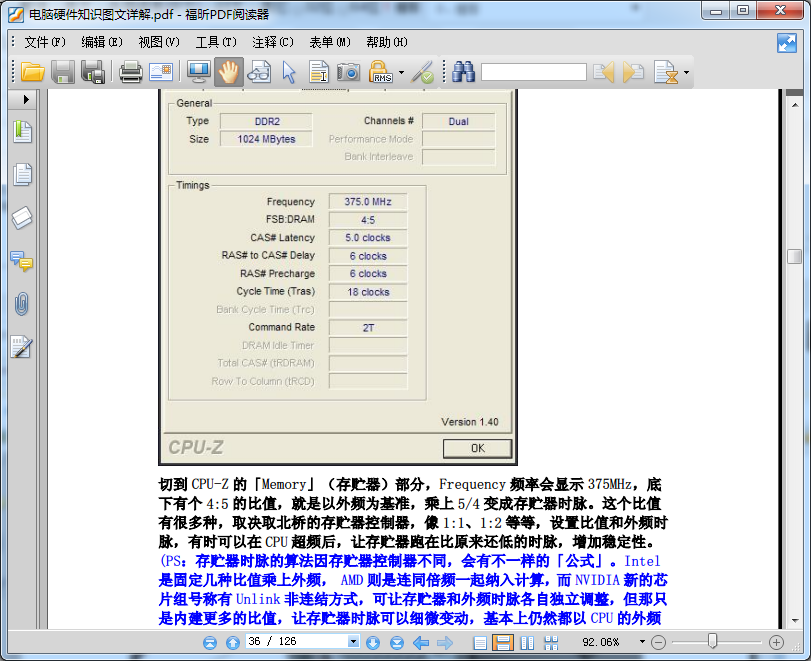Open the 视图(V) menu
Viewport: 811px width, 661px height.
[x=159, y=42]
